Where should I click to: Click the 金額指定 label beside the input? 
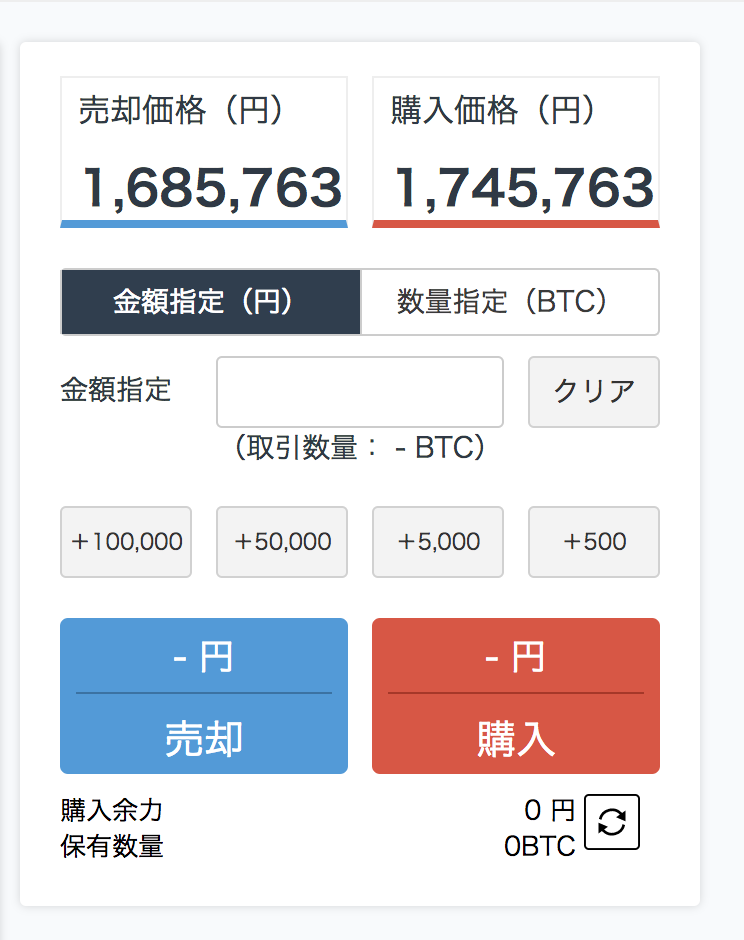(x=116, y=390)
